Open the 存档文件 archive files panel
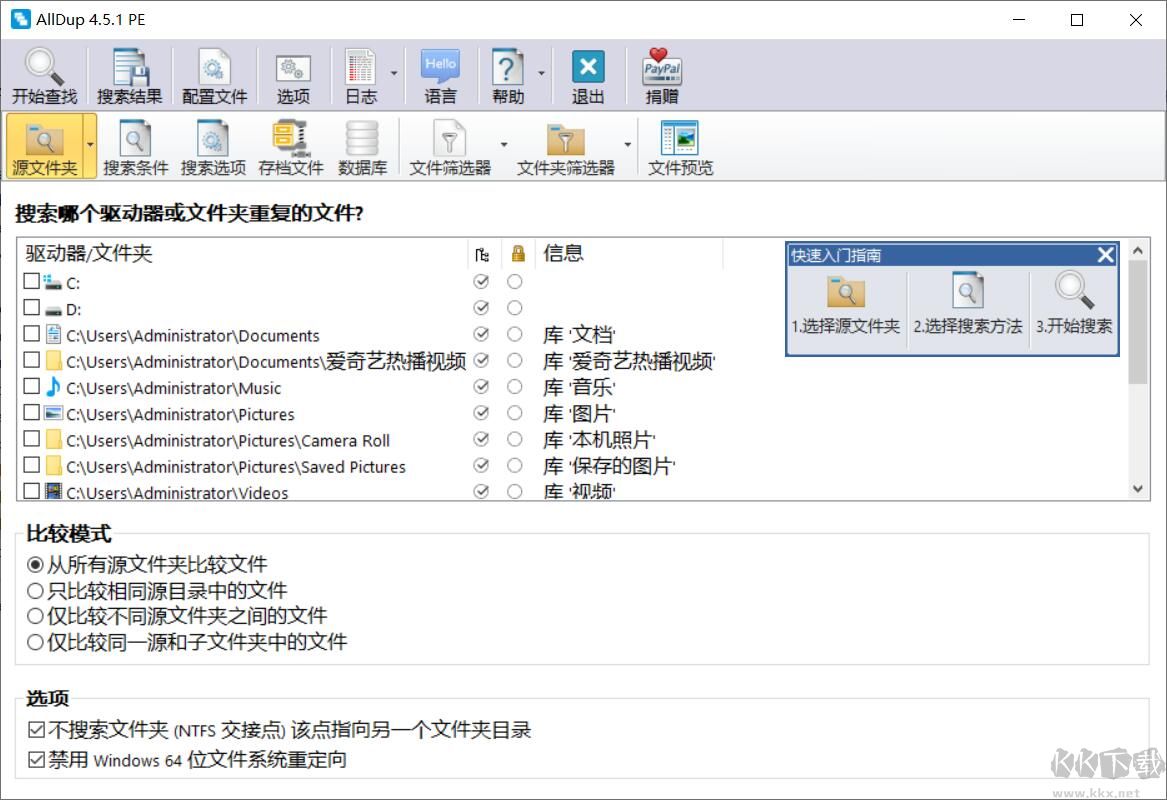This screenshot has height=800, width=1167. coord(289,140)
